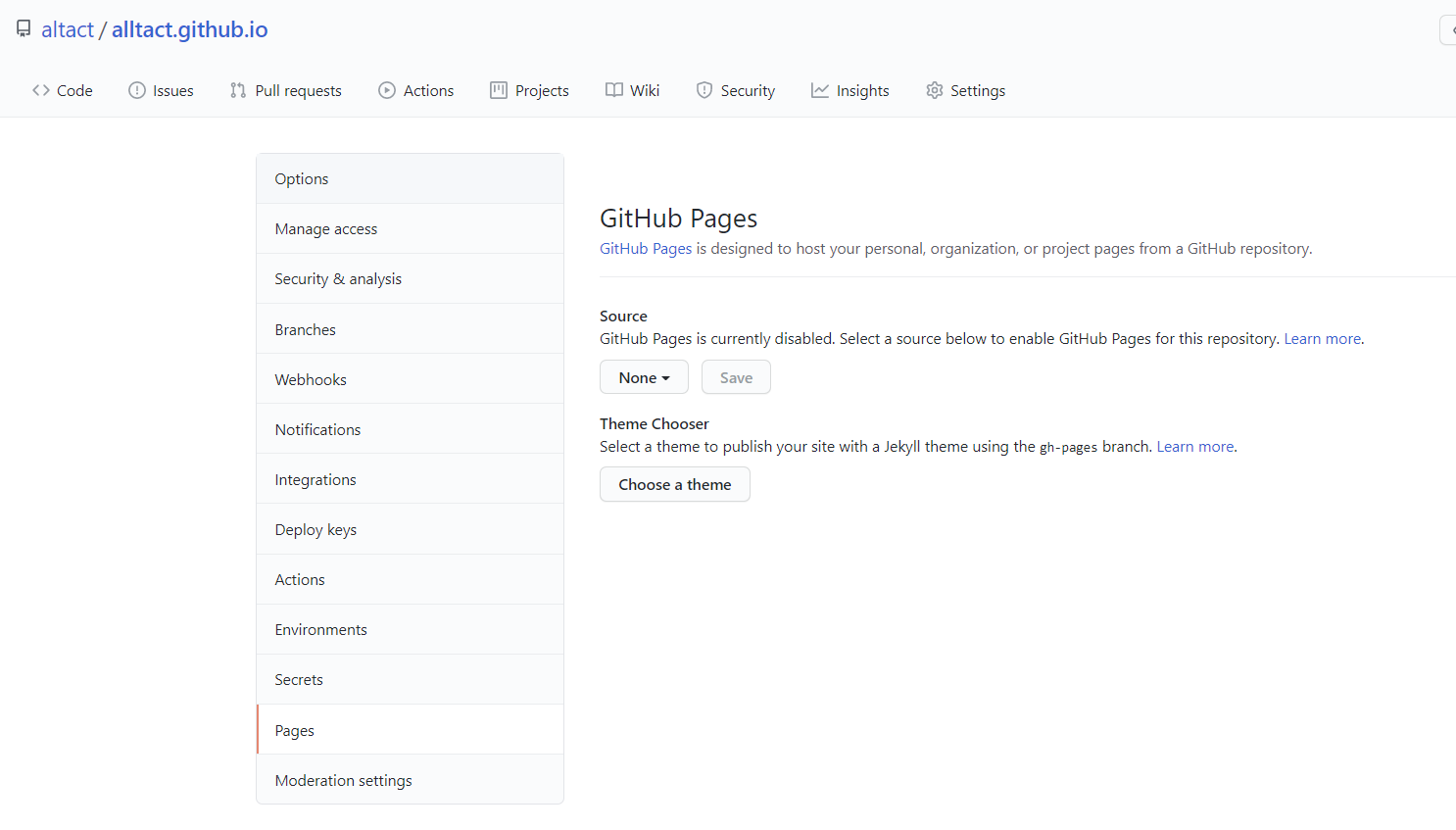Click the Choose a theme button

(x=675, y=484)
